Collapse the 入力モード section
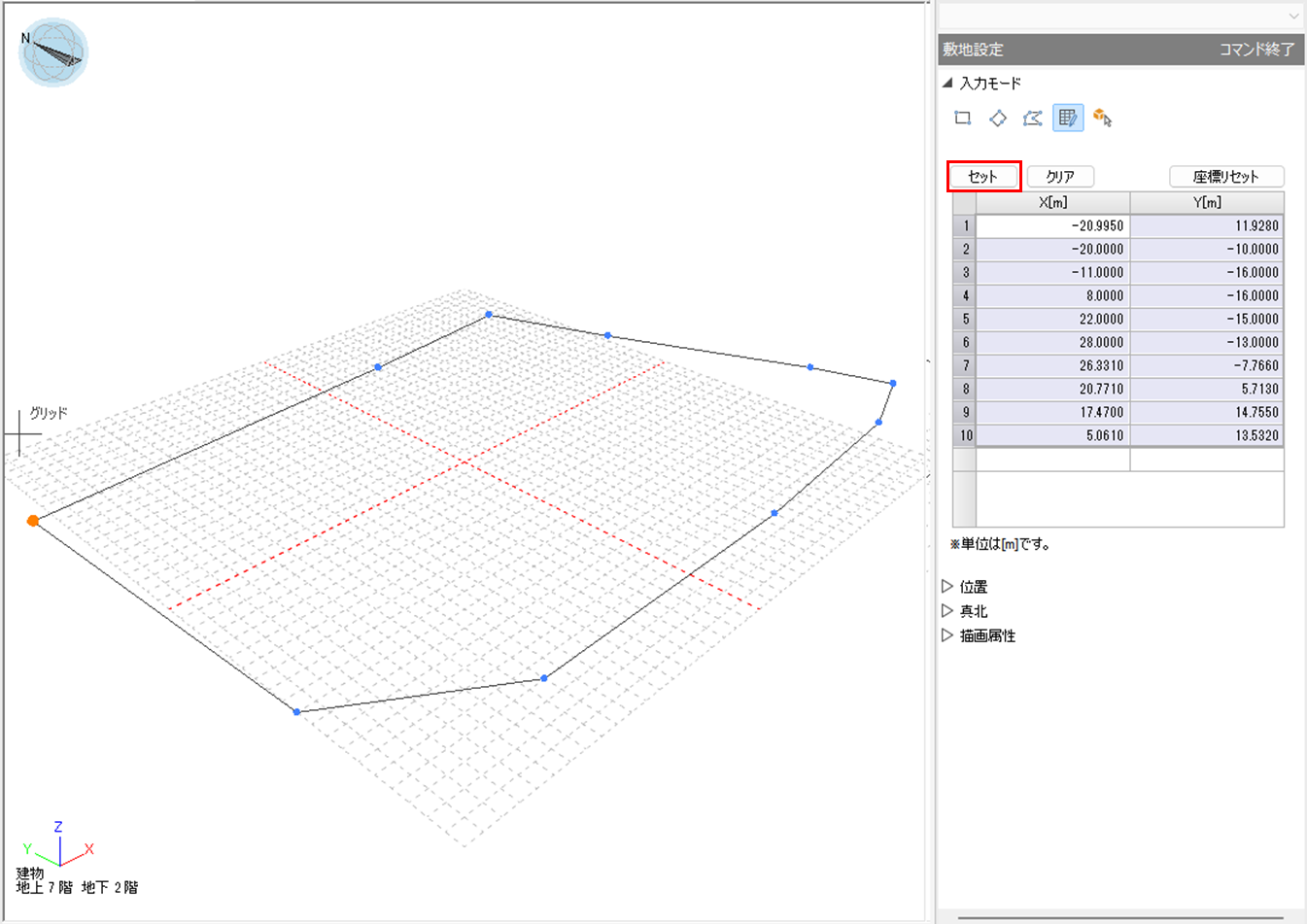 click(x=947, y=84)
